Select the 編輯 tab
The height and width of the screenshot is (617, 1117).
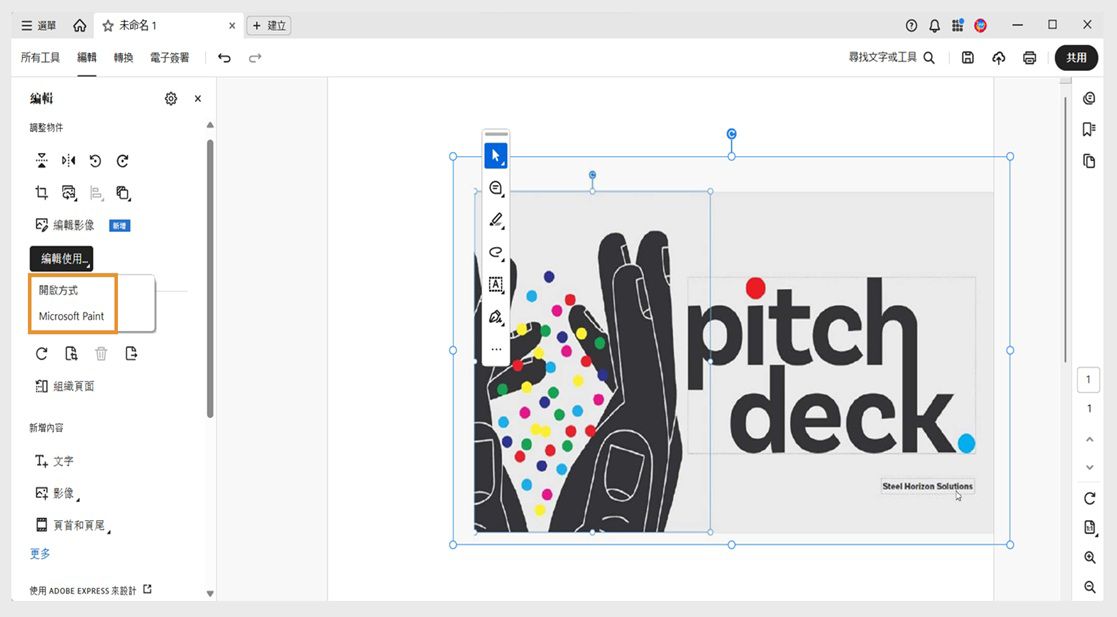pos(87,58)
